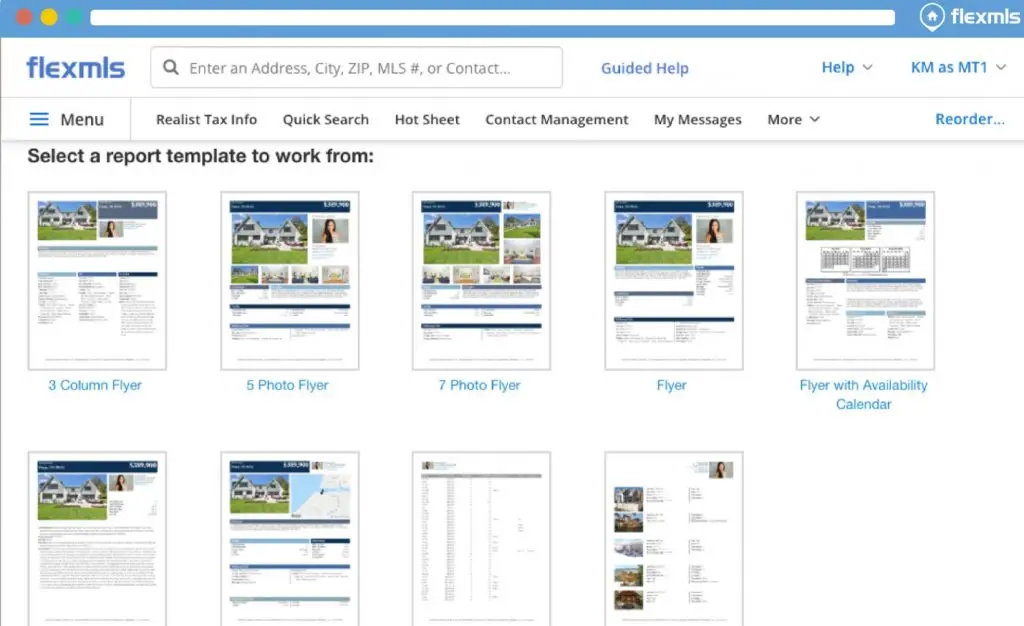Open My Messages
The height and width of the screenshot is (626, 1024).
697,119
